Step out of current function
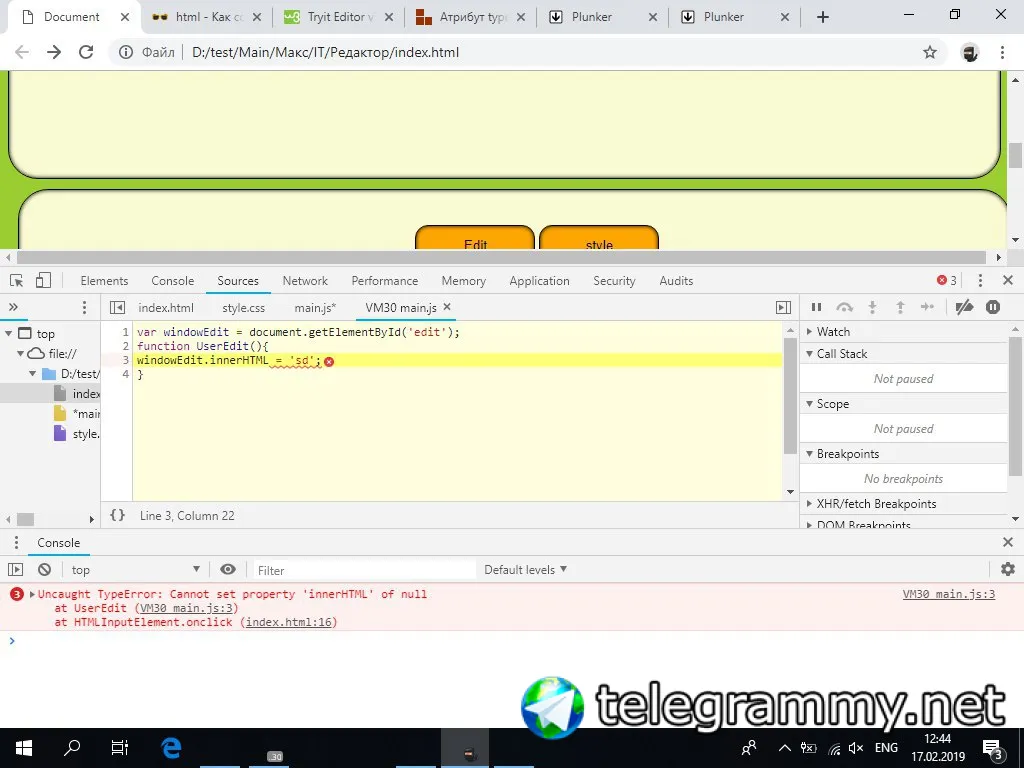 click(x=900, y=307)
